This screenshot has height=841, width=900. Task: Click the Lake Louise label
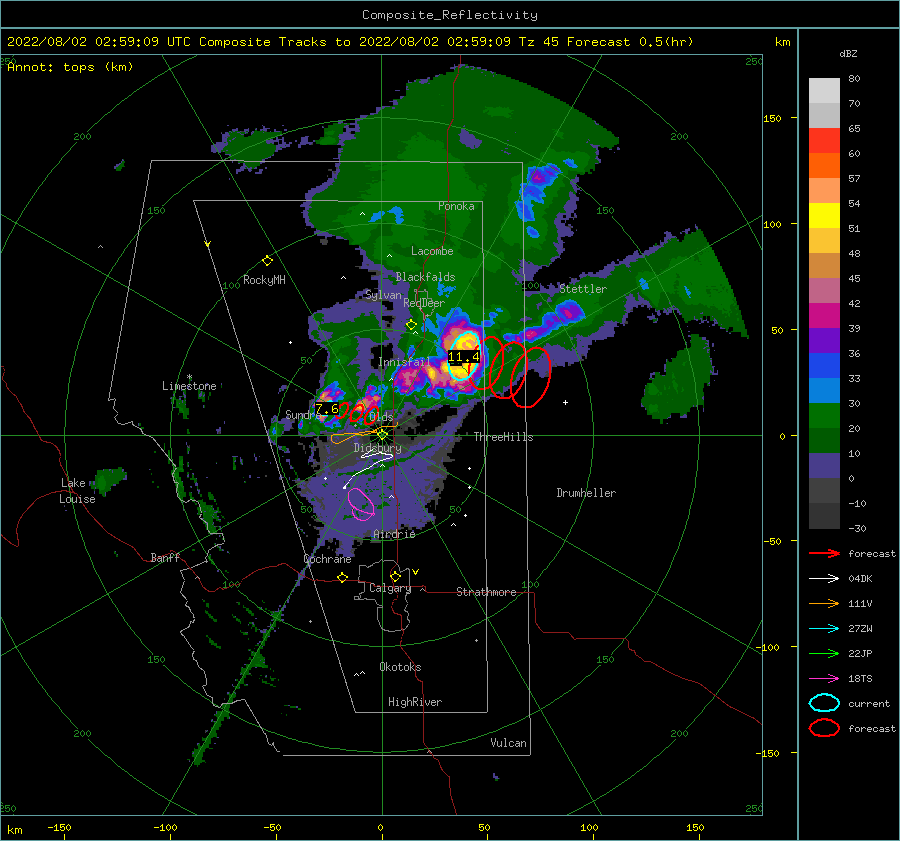coord(78,491)
